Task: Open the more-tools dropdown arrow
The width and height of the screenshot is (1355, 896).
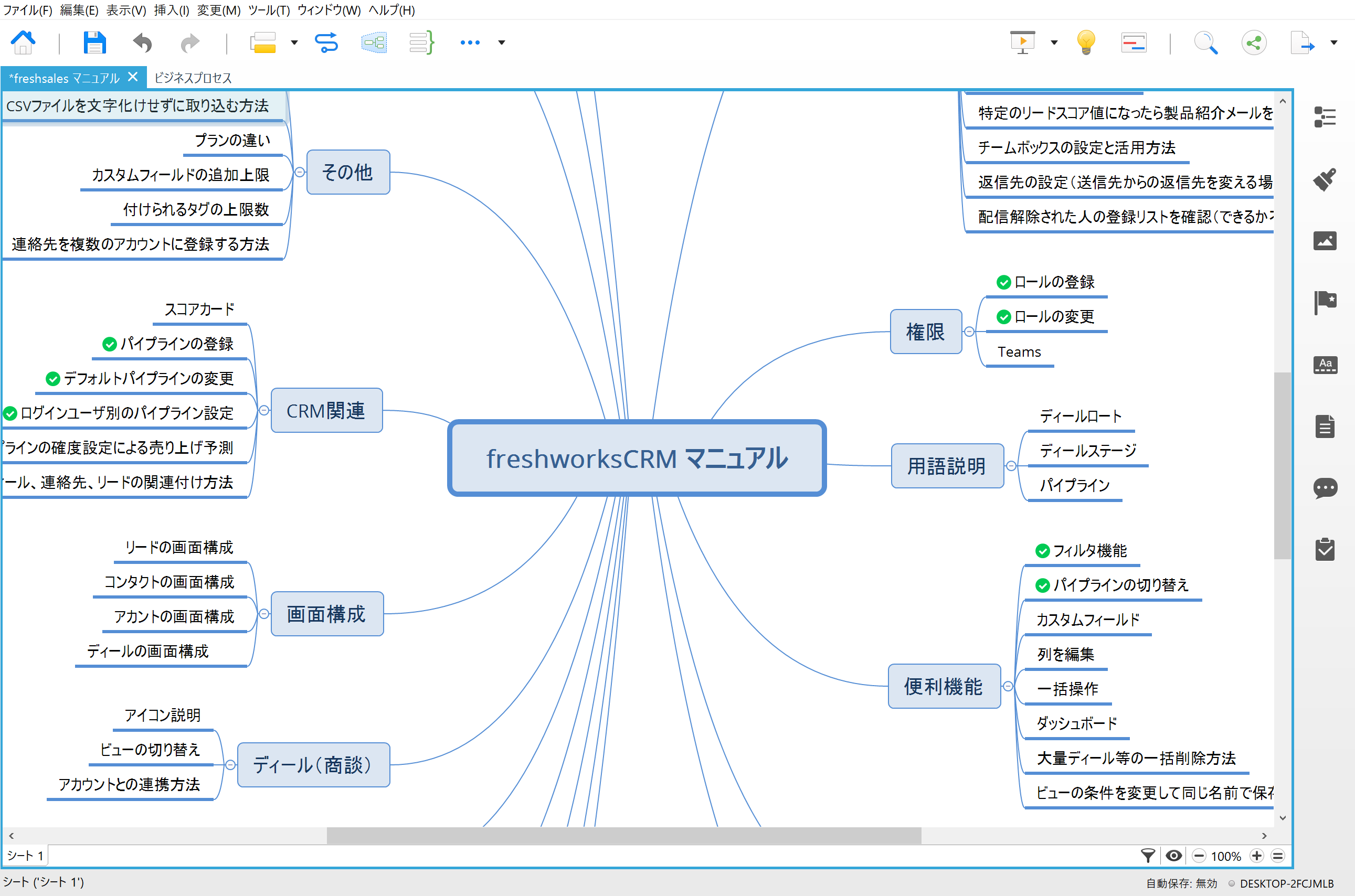Action: pyautogui.click(x=501, y=42)
